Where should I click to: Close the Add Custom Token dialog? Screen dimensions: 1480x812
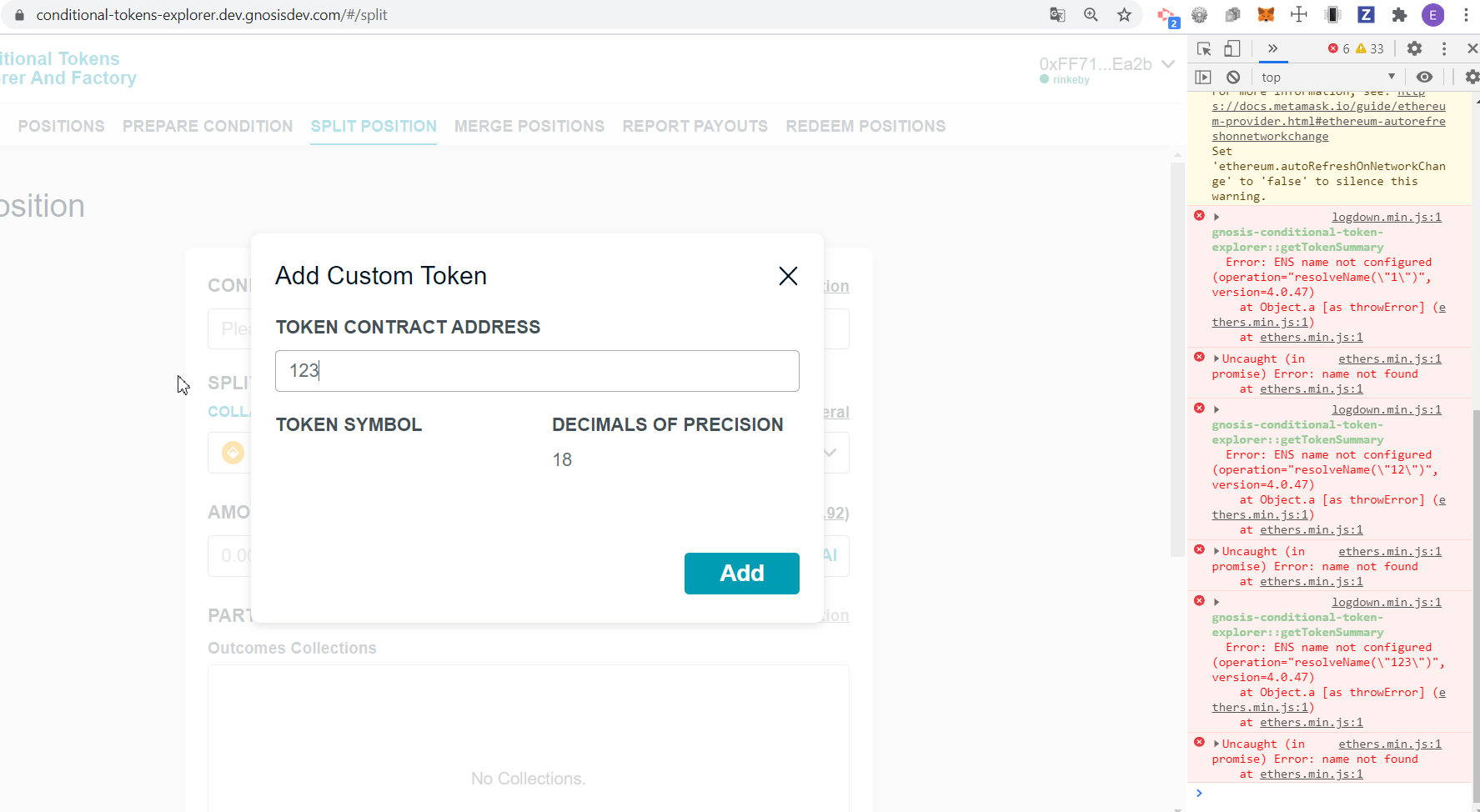[x=788, y=276]
